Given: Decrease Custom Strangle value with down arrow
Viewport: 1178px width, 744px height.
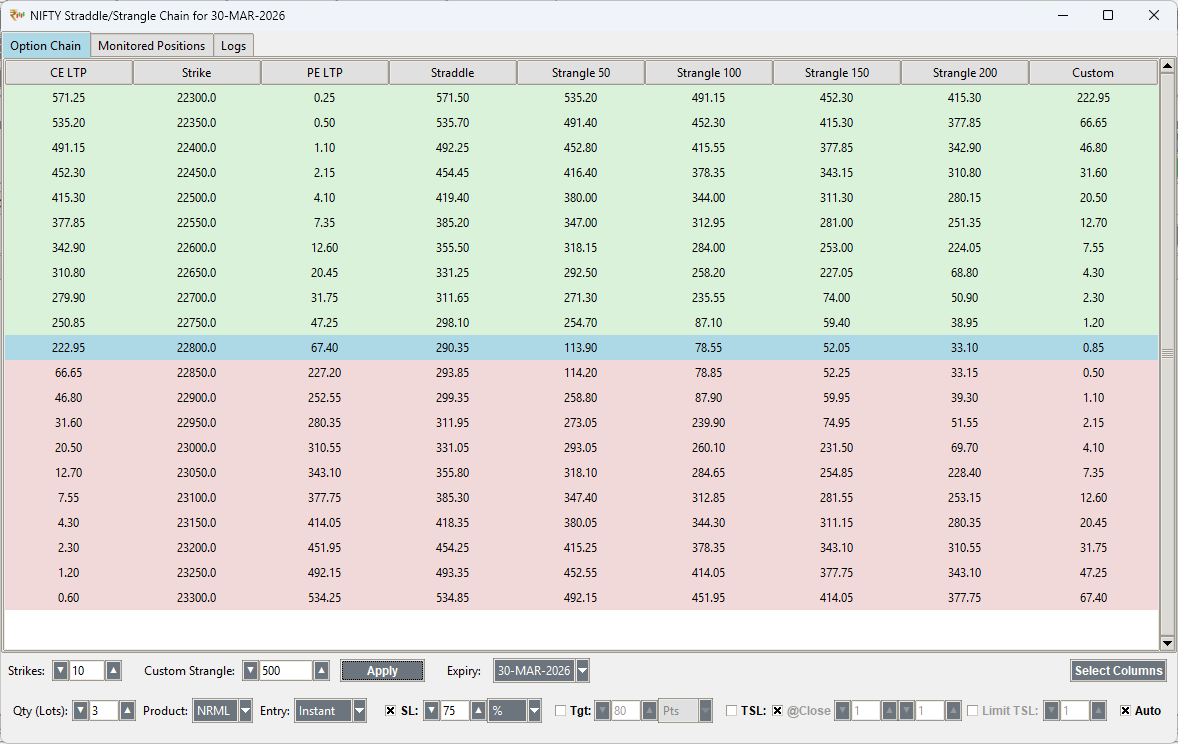Looking at the screenshot, I should coord(251,671).
